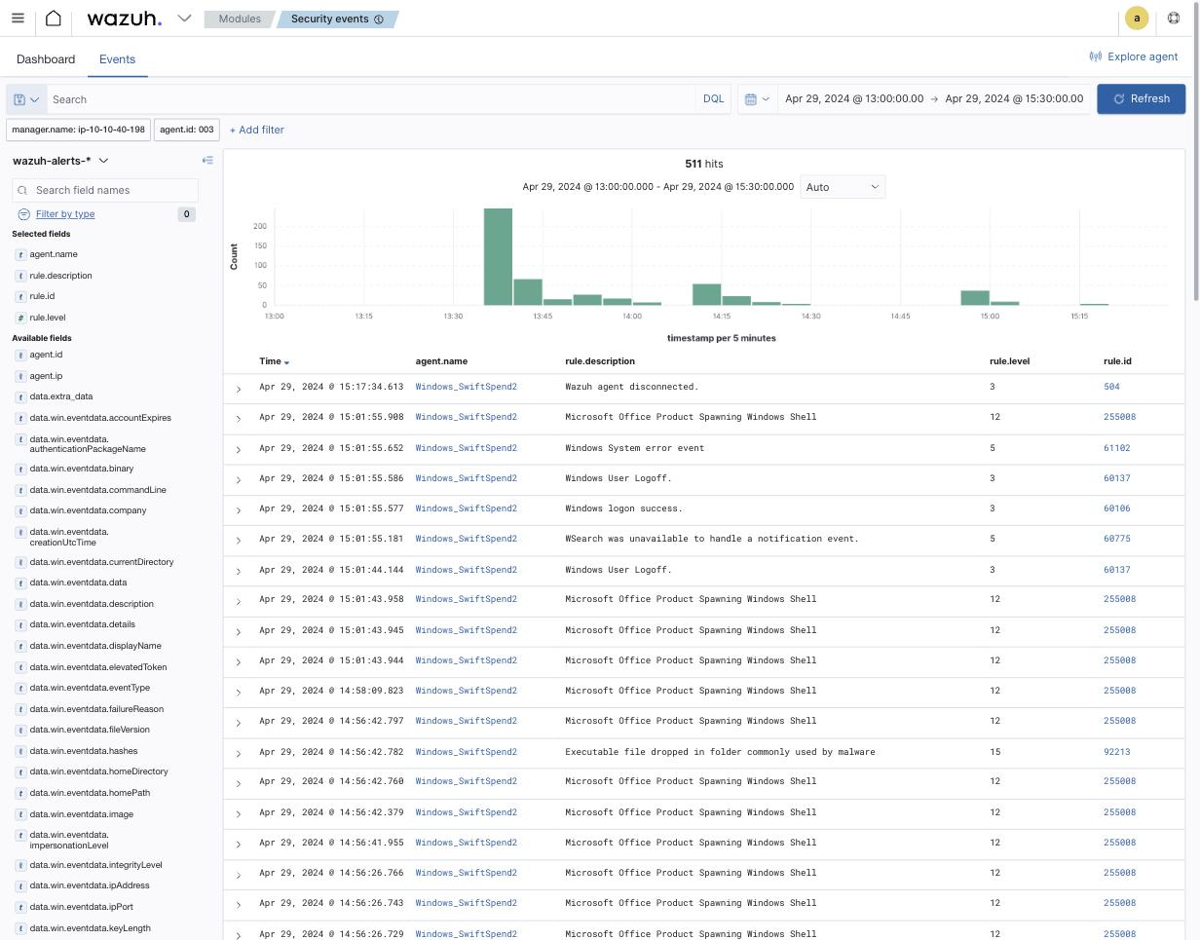The height and width of the screenshot is (940, 1200).
Task: Select agent.id available field
Action: (46, 354)
